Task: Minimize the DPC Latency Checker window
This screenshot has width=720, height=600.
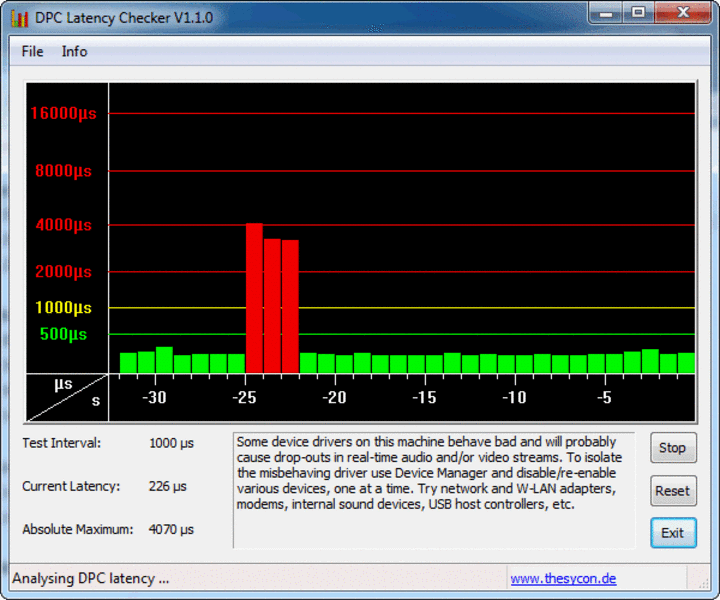Action: pos(606,13)
